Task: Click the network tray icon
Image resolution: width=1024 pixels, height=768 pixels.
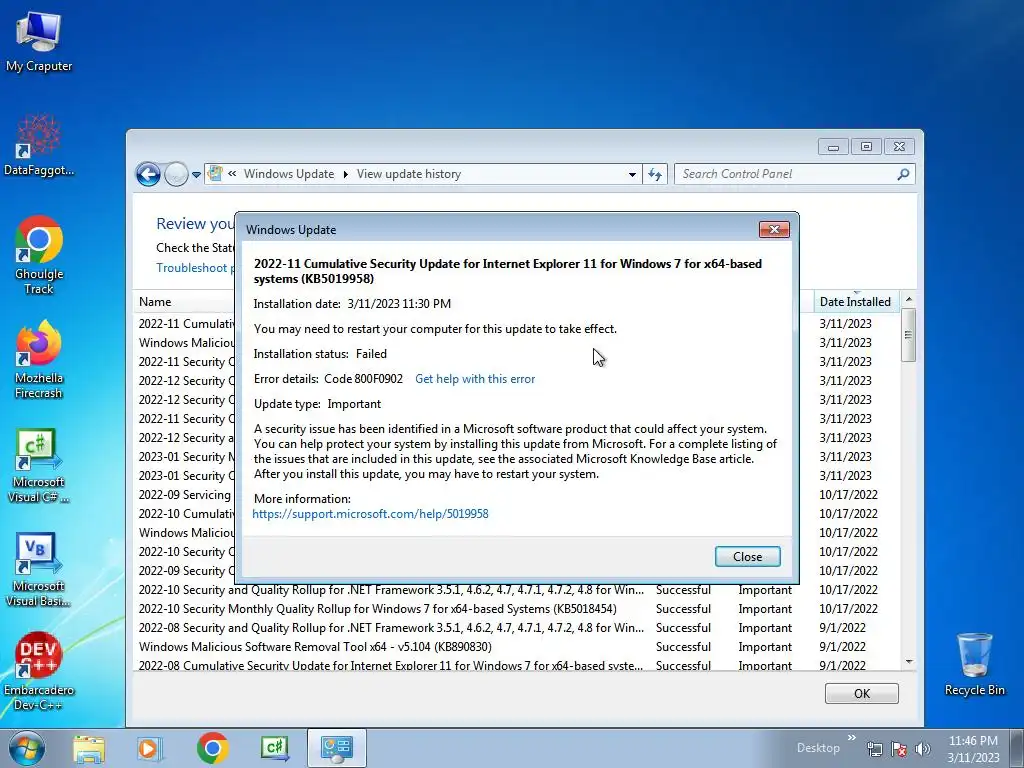Action: [x=874, y=749]
